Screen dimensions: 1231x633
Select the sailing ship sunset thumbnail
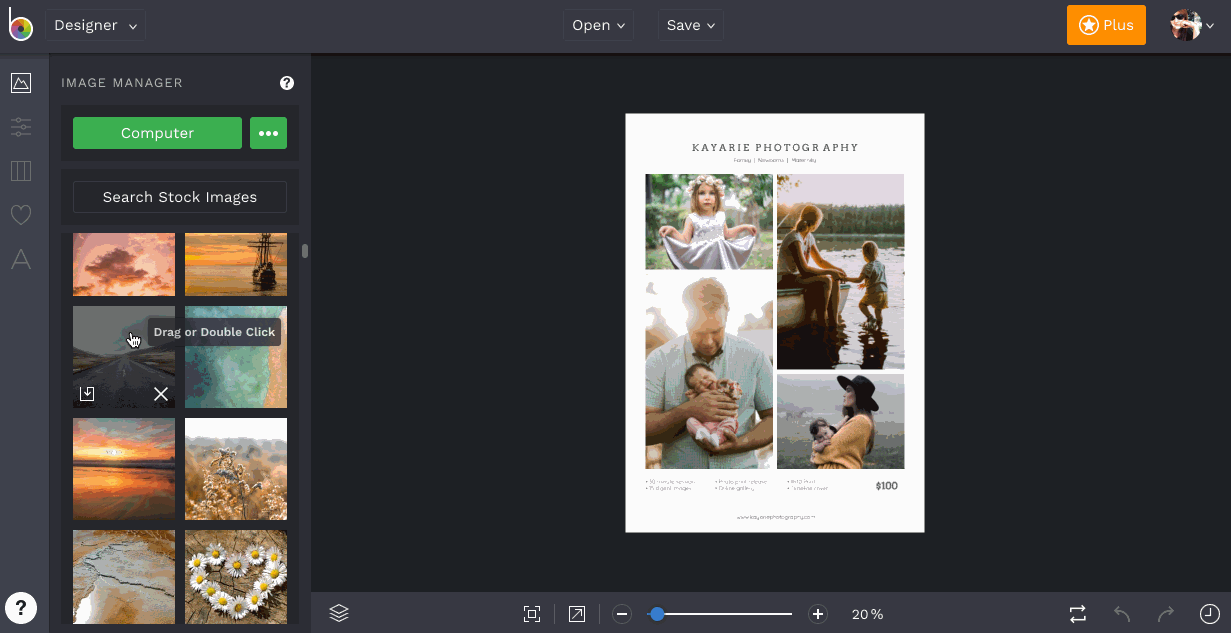click(236, 264)
